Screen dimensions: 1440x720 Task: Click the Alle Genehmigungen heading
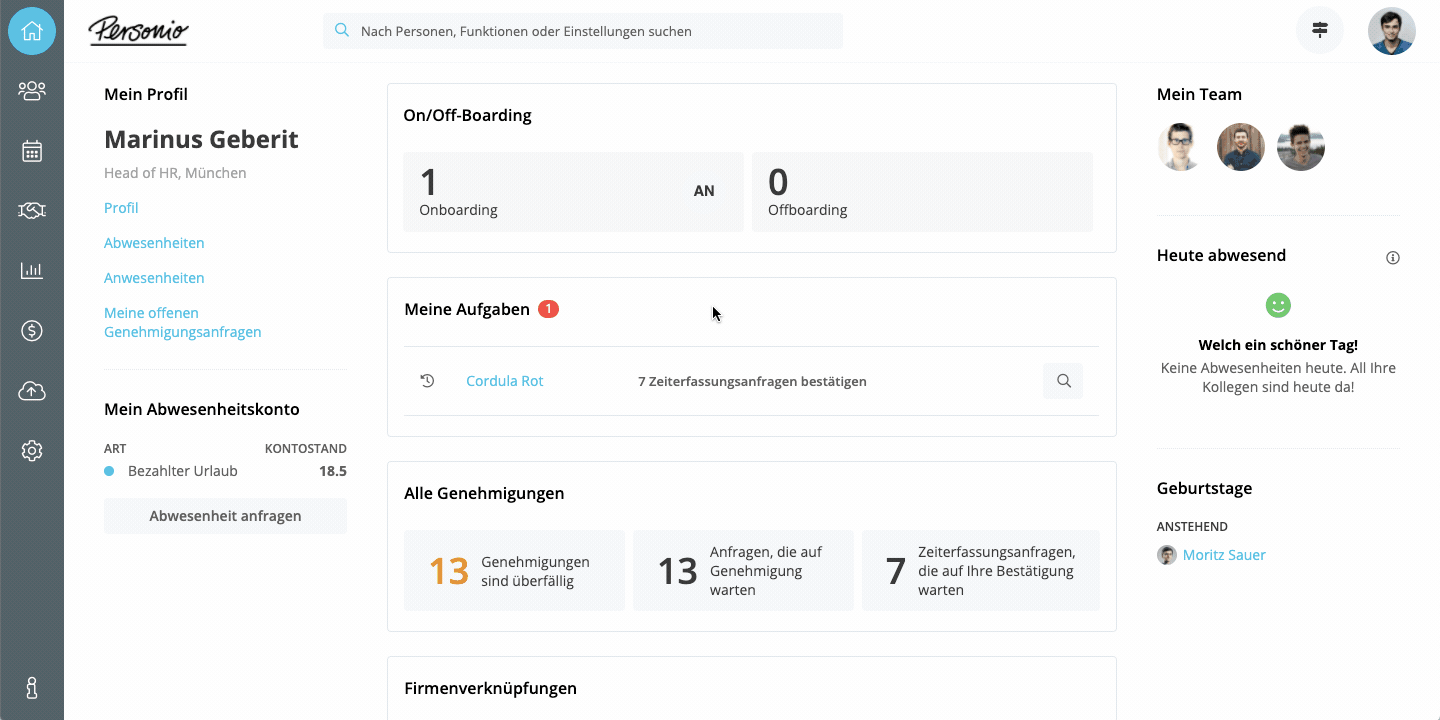coord(484,493)
